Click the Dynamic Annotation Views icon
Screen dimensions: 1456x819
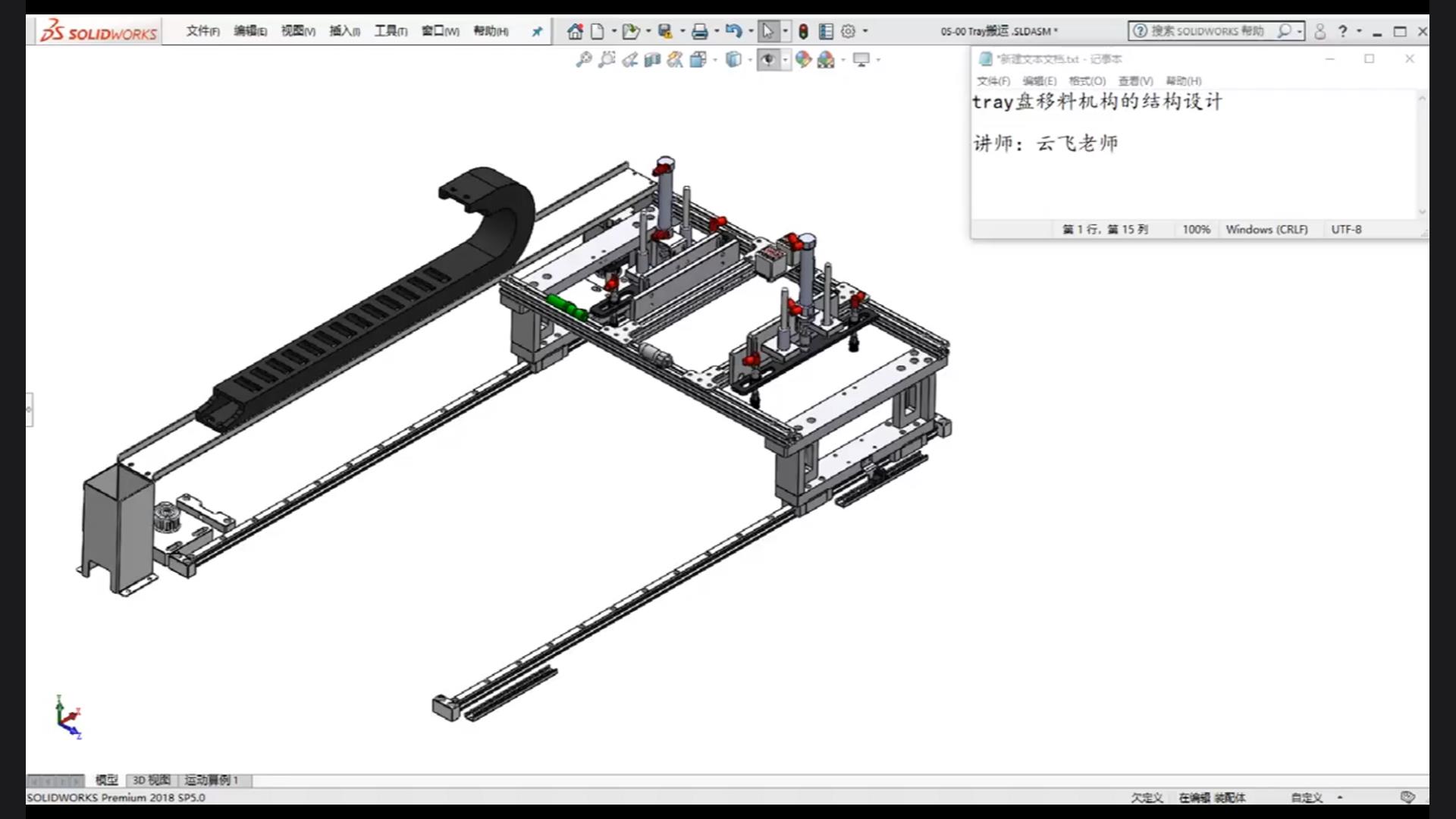675,59
